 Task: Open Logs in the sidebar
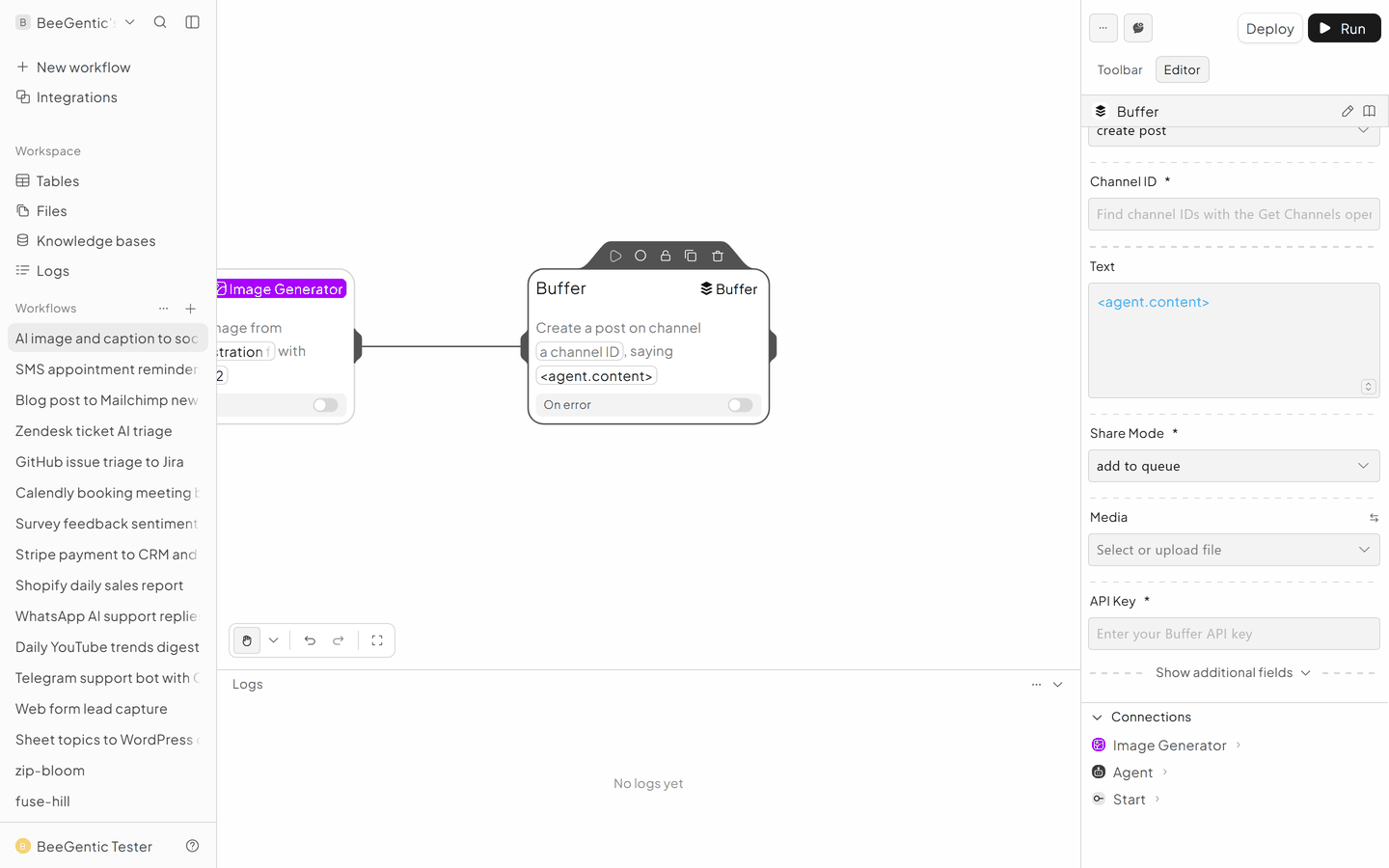click(108, 271)
